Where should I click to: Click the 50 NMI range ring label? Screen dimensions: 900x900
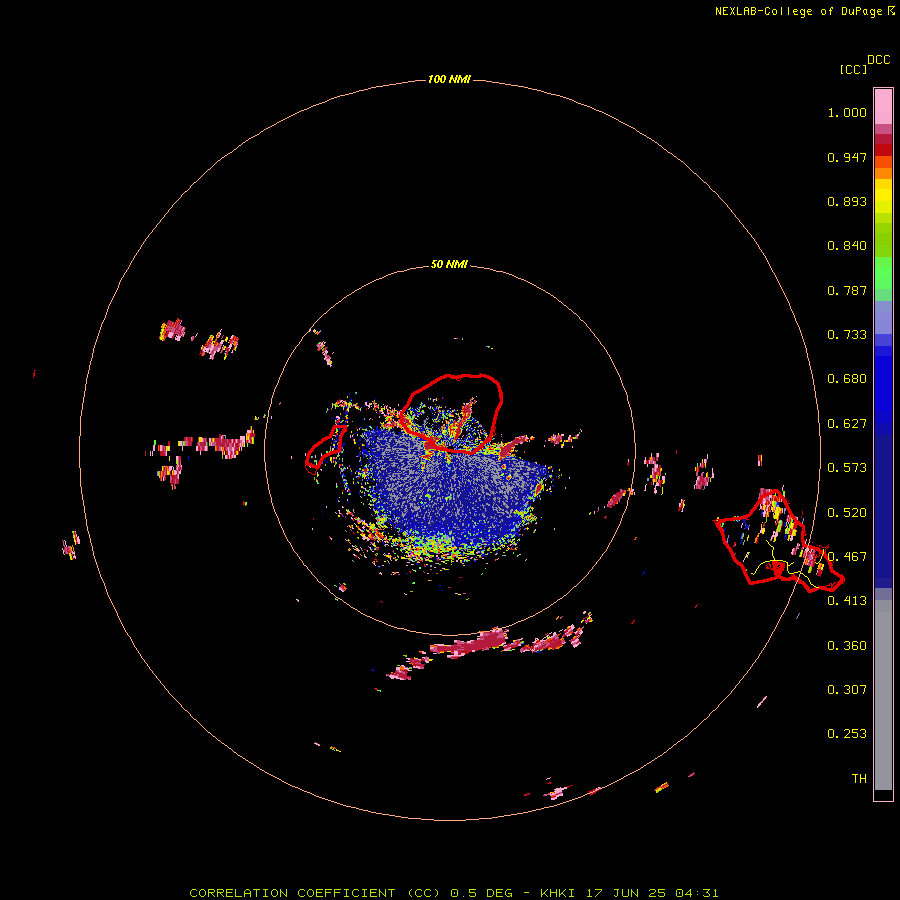tap(449, 264)
